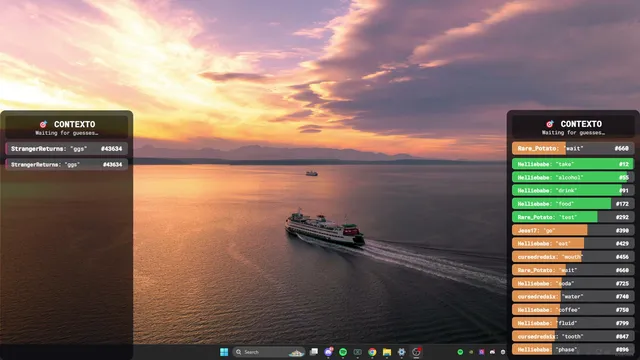Click the purple system tray icon

click(x=482, y=352)
